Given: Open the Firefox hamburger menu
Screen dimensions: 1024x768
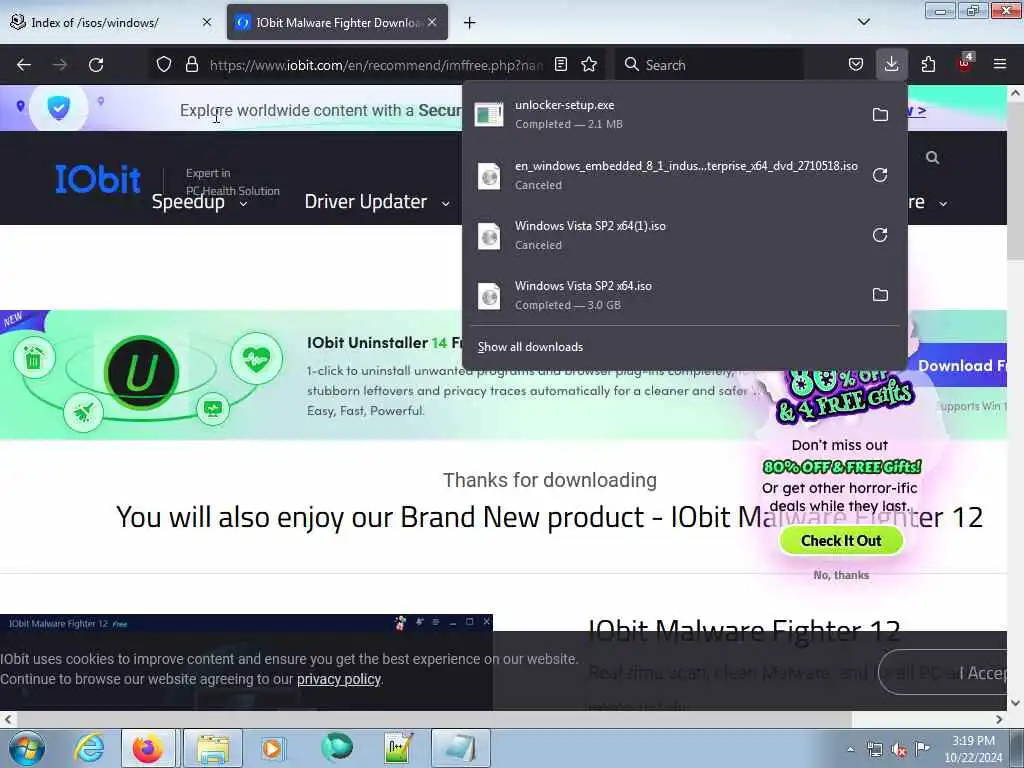Looking at the screenshot, I should 999,65.
